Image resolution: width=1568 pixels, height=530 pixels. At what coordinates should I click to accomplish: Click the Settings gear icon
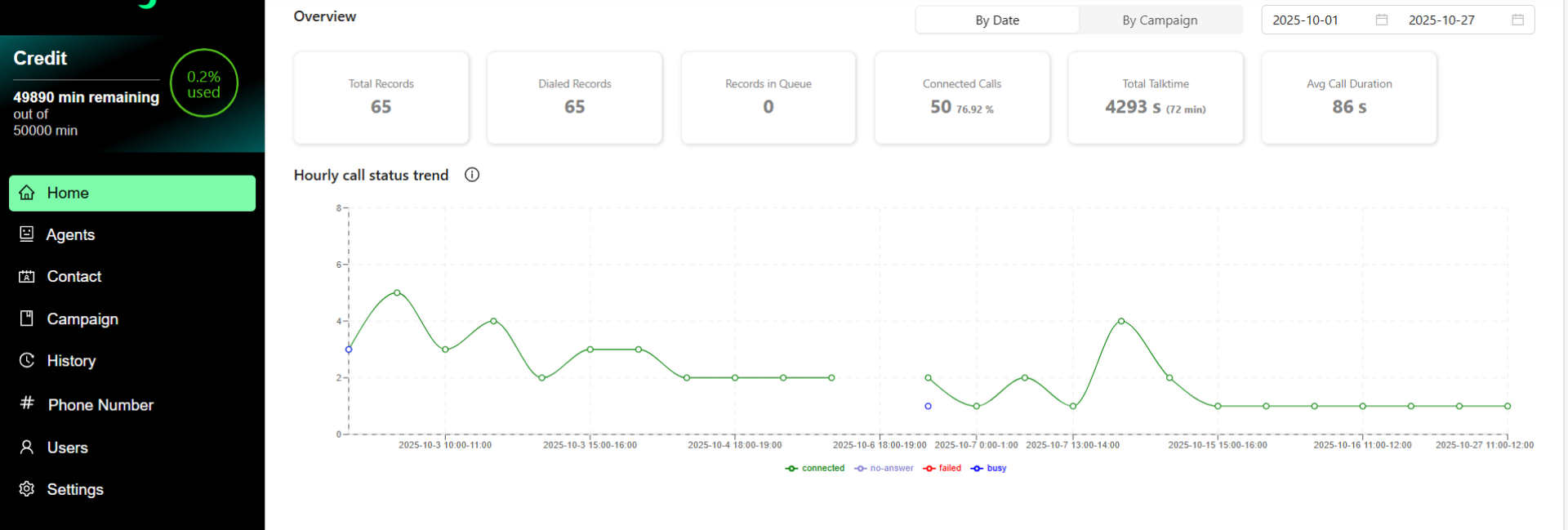point(27,489)
